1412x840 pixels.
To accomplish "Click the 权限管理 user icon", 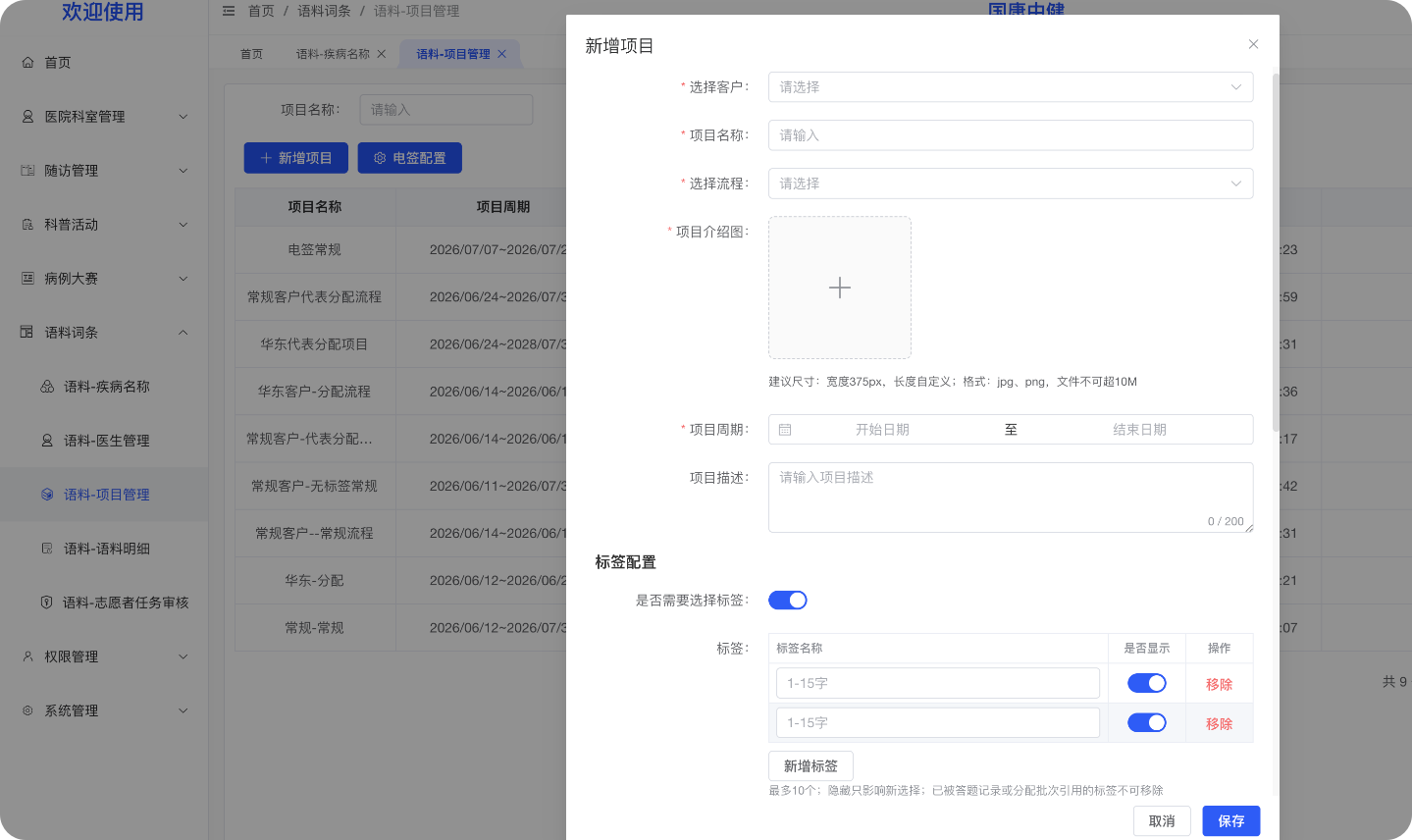I will coord(27,656).
